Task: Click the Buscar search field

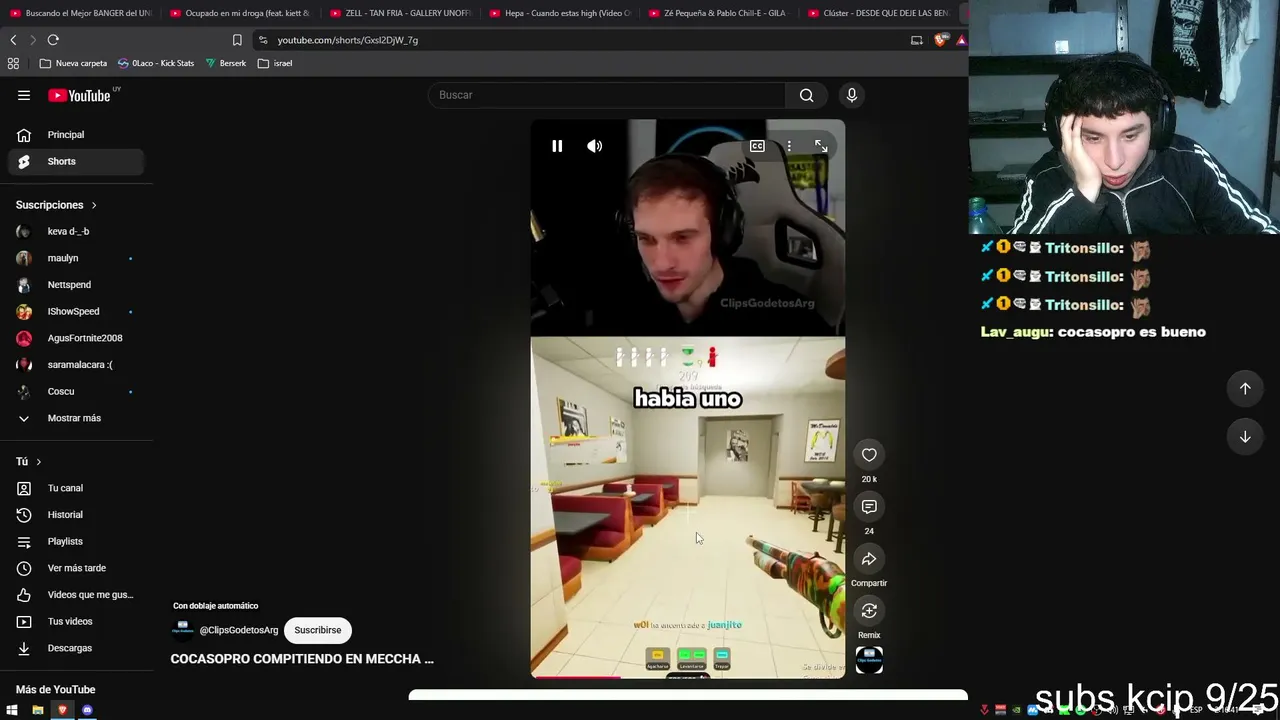Action: [x=607, y=95]
